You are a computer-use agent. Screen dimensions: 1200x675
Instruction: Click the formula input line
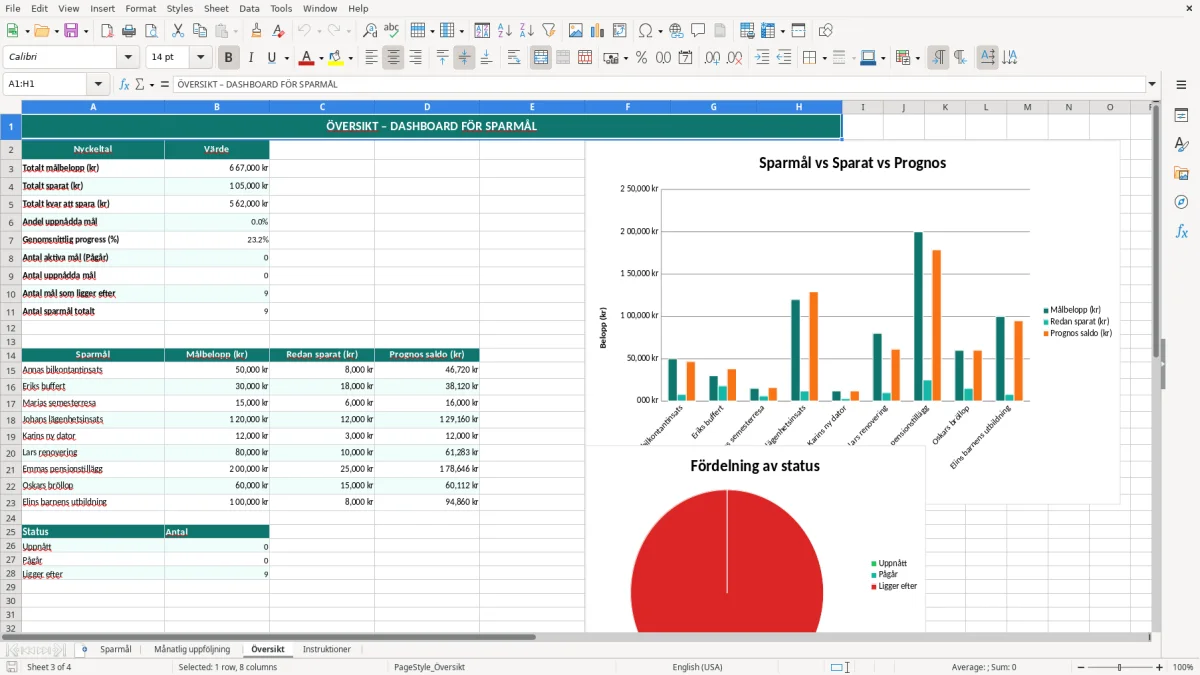[x=658, y=85]
